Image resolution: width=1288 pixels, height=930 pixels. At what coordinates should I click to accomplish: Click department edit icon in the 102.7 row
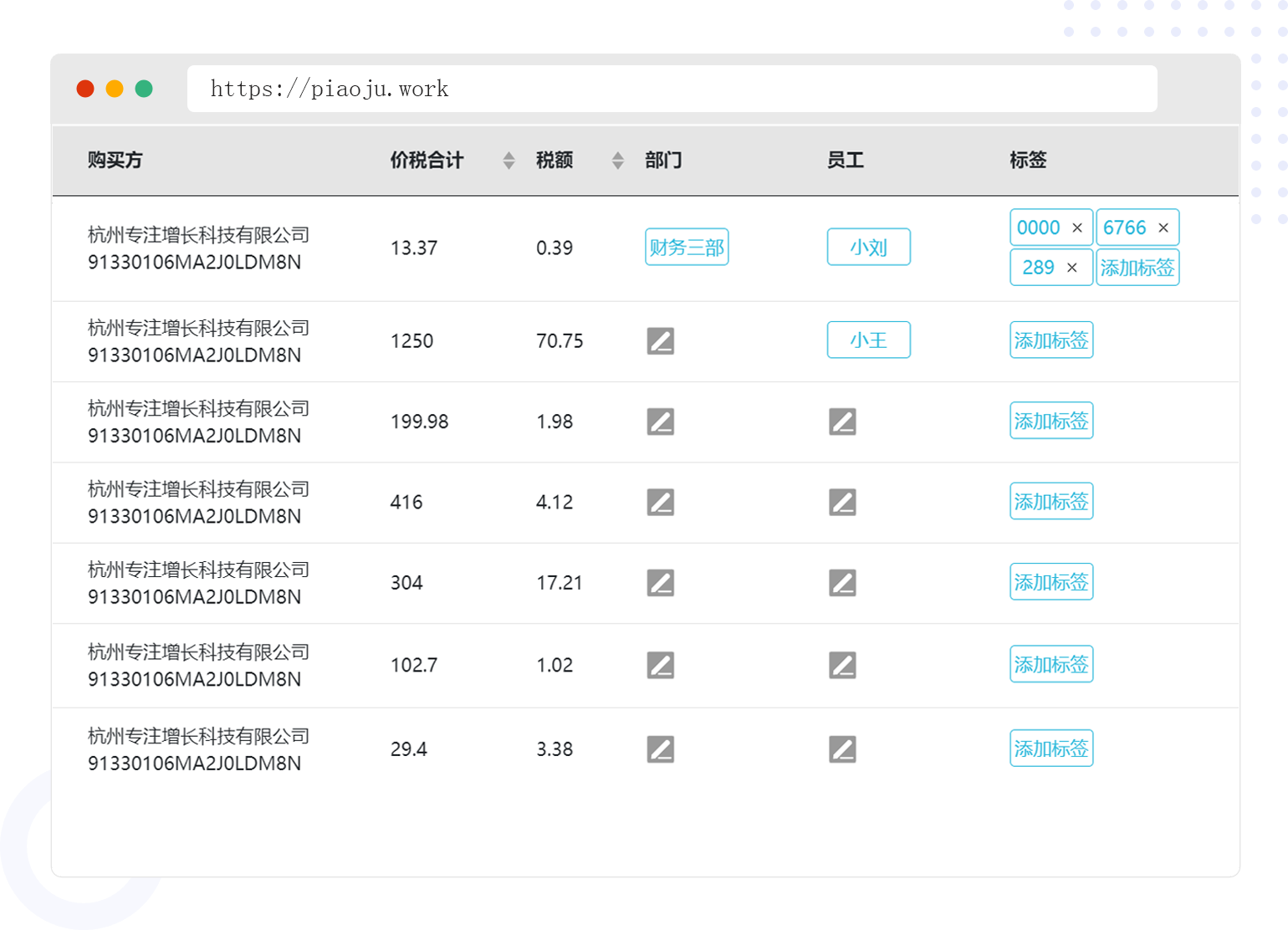(660, 665)
